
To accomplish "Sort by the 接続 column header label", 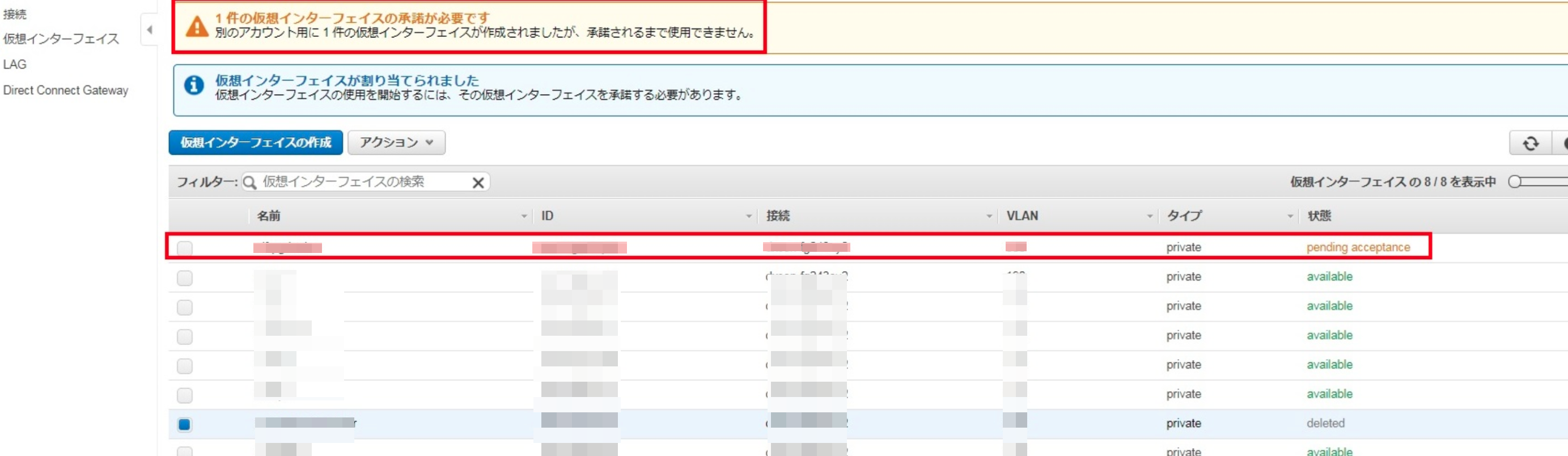I will pos(778,216).
